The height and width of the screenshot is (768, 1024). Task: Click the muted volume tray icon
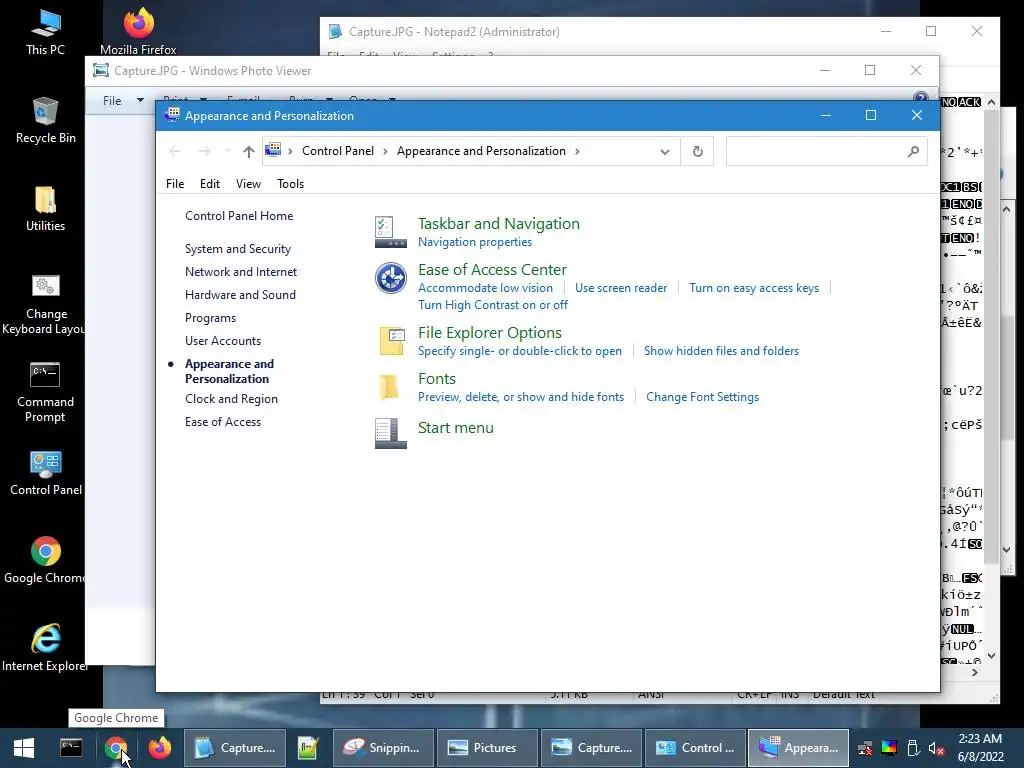click(936, 748)
